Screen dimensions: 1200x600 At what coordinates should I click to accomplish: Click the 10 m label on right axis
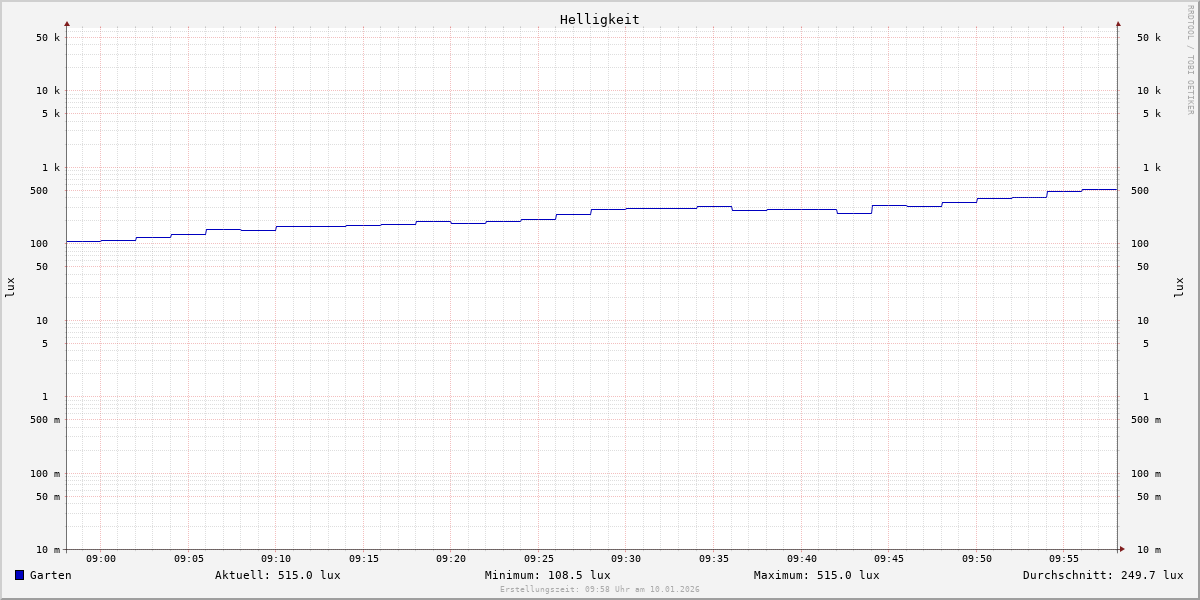point(1148,550)
